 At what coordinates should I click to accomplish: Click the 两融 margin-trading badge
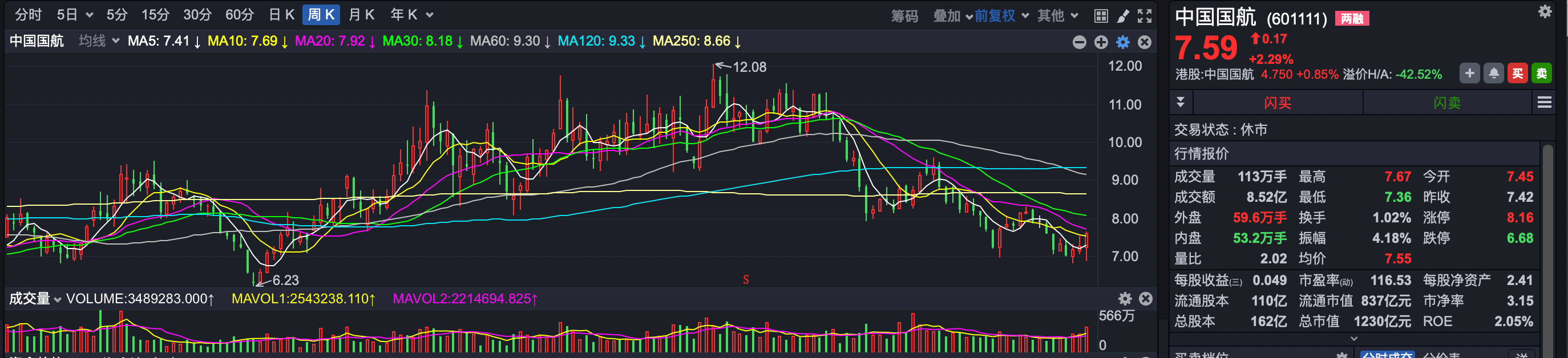click(1352, 19)
